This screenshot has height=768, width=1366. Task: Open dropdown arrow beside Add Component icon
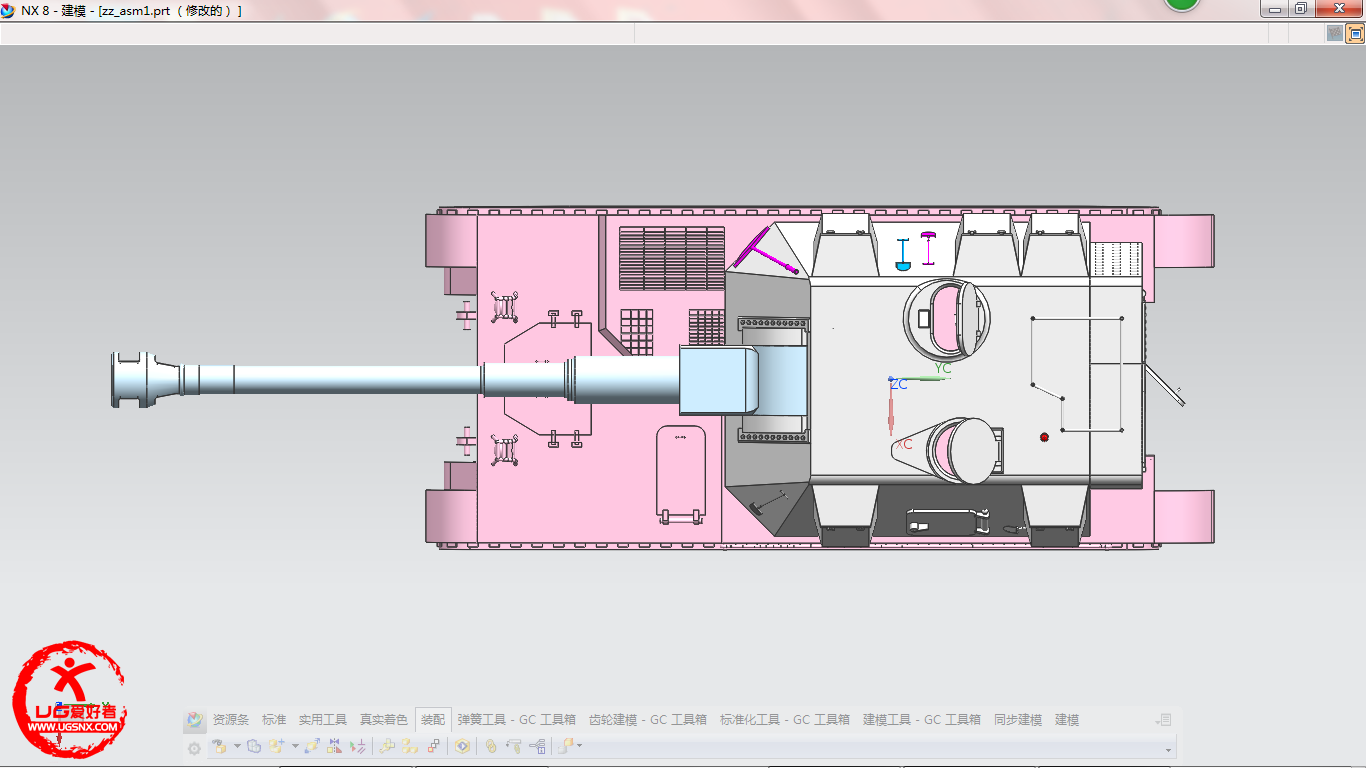[295, 746]
